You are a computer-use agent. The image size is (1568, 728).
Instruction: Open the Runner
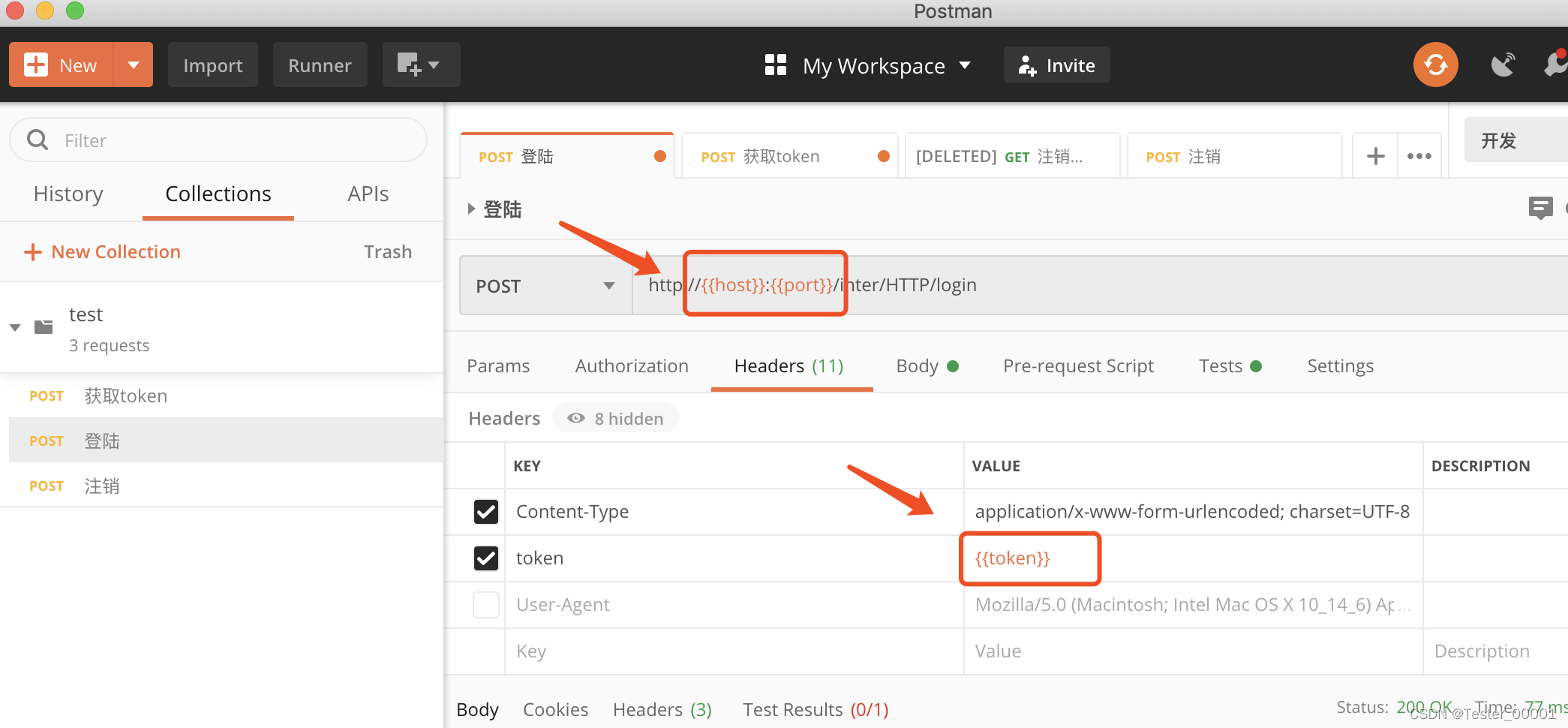320,65
